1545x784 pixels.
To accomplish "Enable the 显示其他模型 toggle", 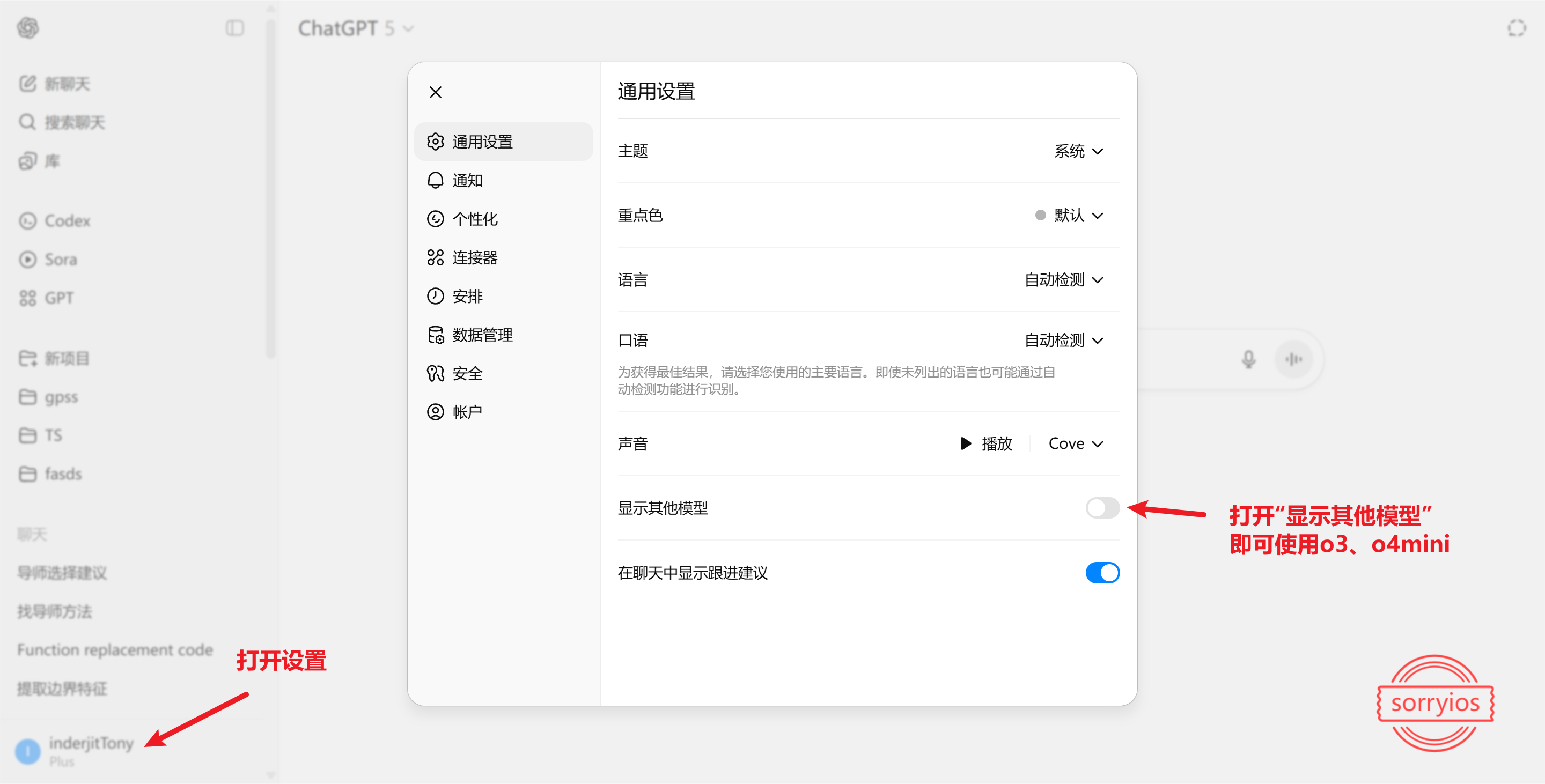I will [1102, 508].
